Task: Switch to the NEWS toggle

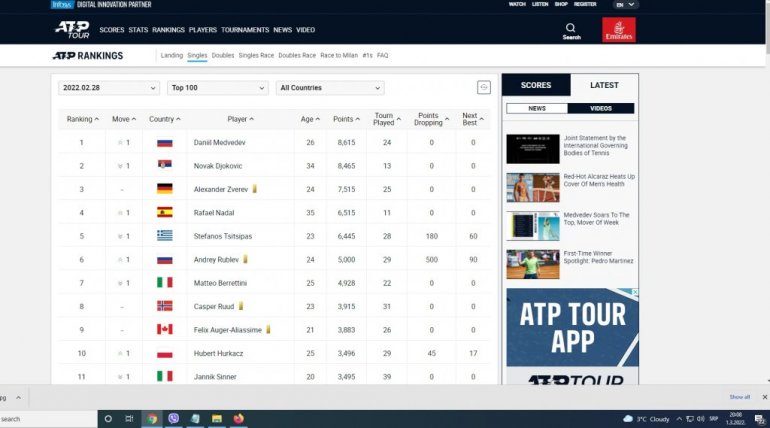Action: 537,108
